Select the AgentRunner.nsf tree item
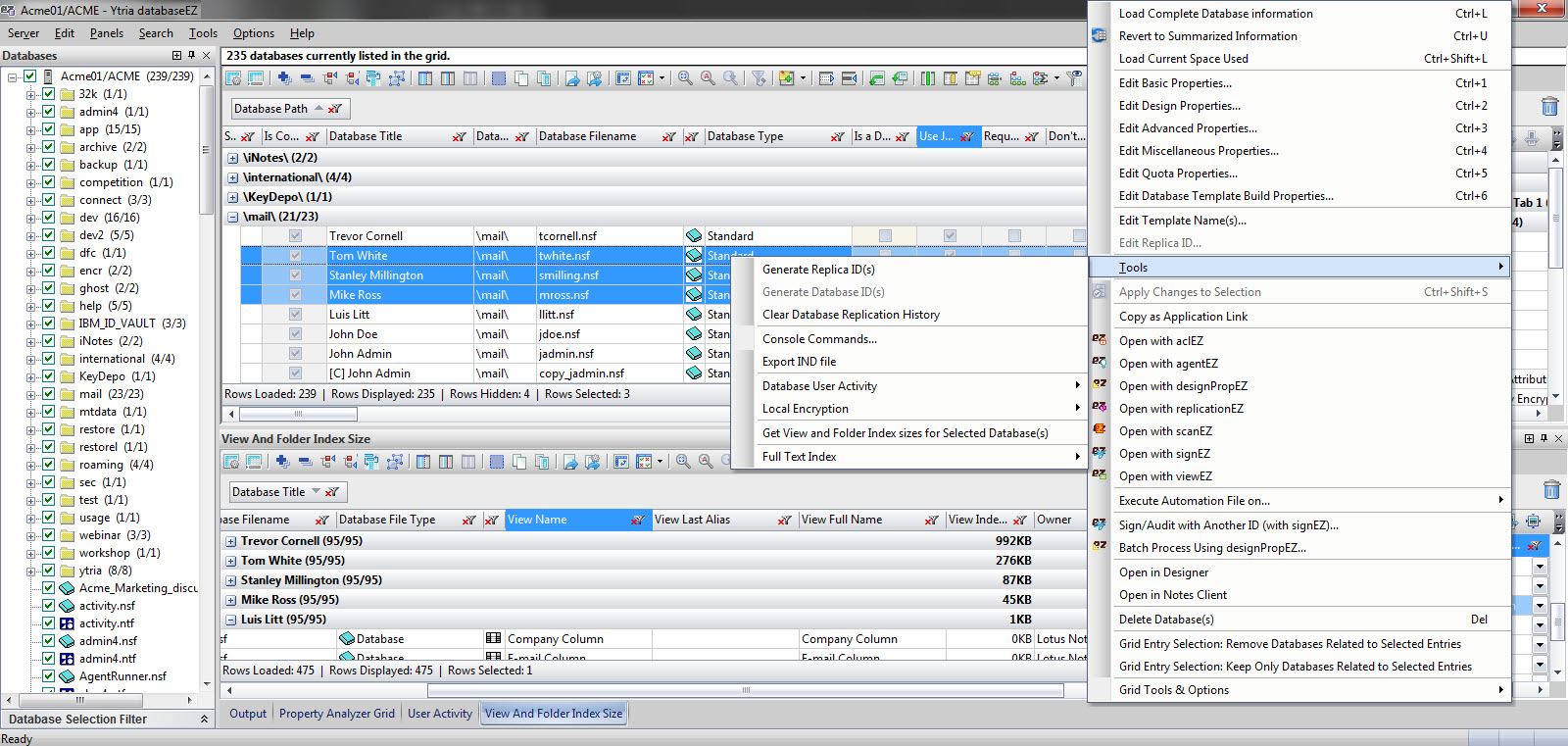 pos(122,676)
